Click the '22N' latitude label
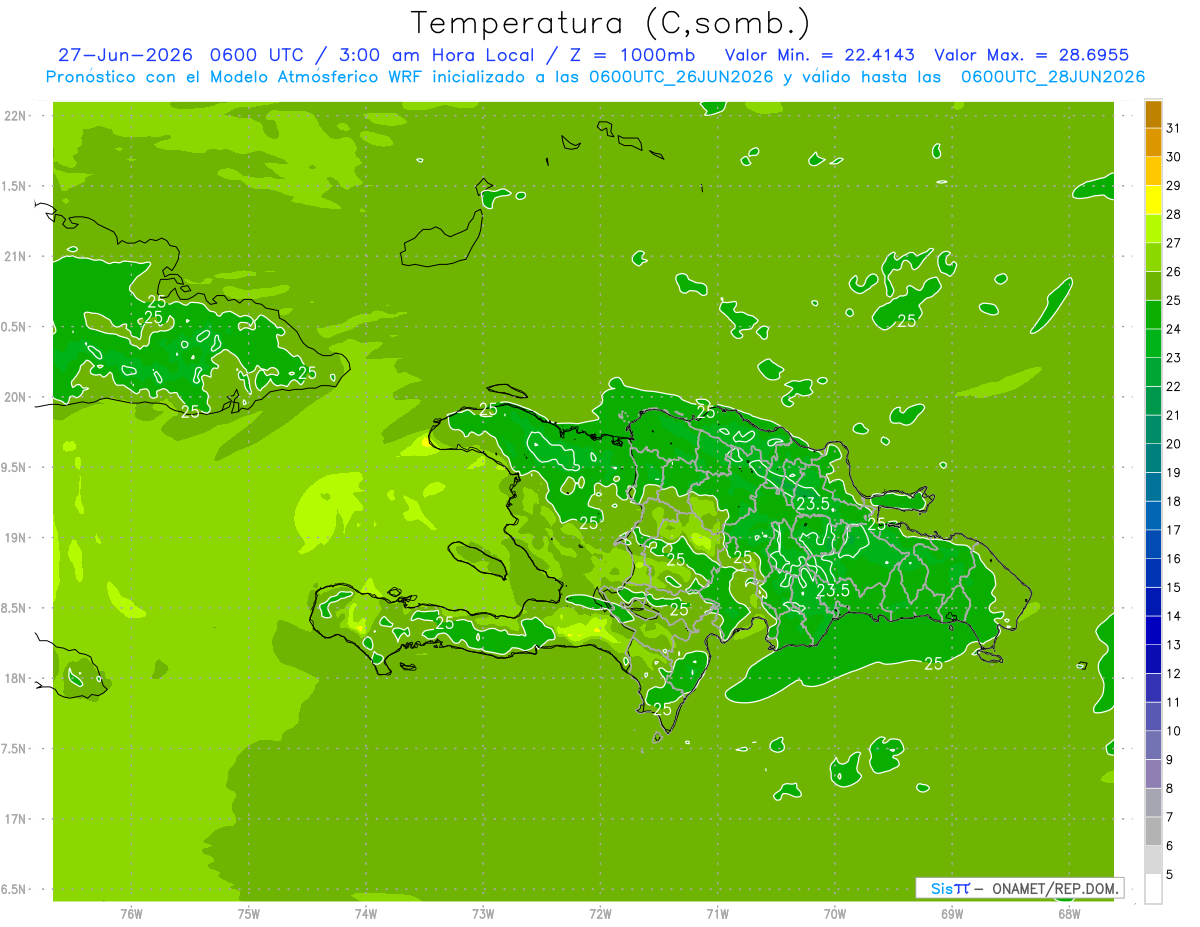The image size is (1200, 927). point(16,116)
